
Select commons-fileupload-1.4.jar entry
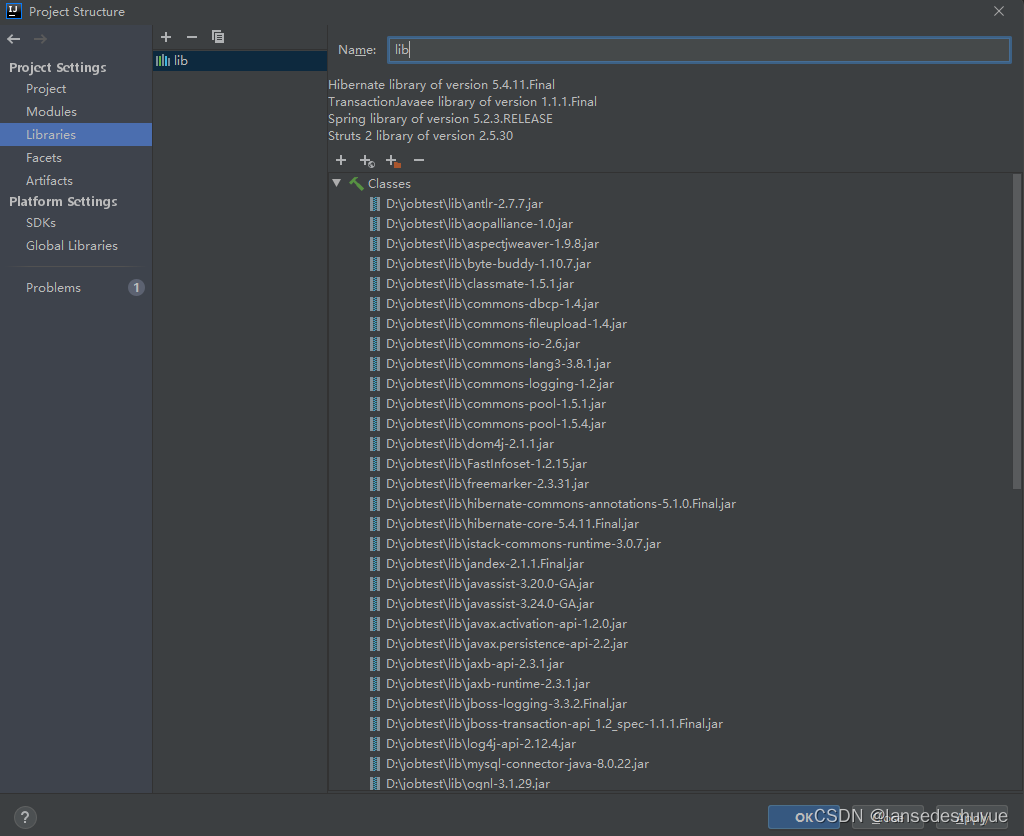click(506, 324)
